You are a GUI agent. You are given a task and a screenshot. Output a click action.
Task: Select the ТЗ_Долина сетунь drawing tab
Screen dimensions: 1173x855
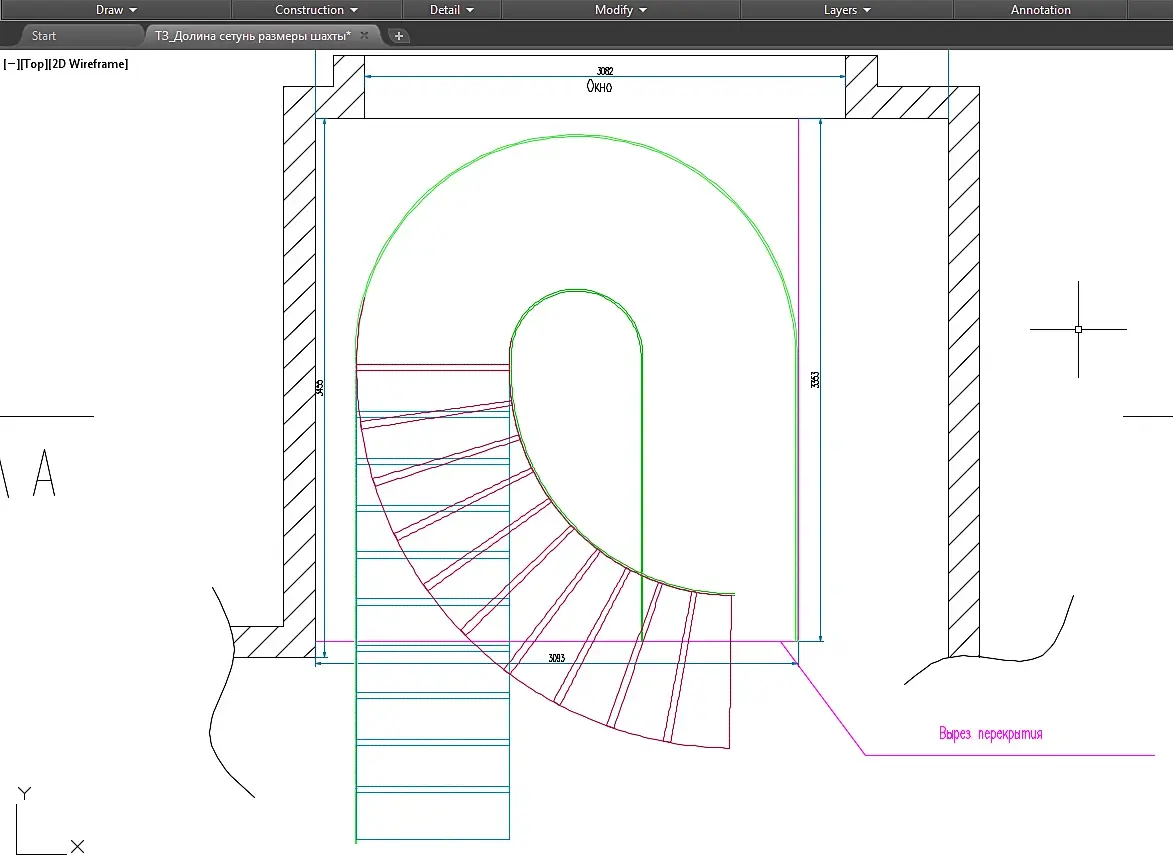tap(252, 36)
